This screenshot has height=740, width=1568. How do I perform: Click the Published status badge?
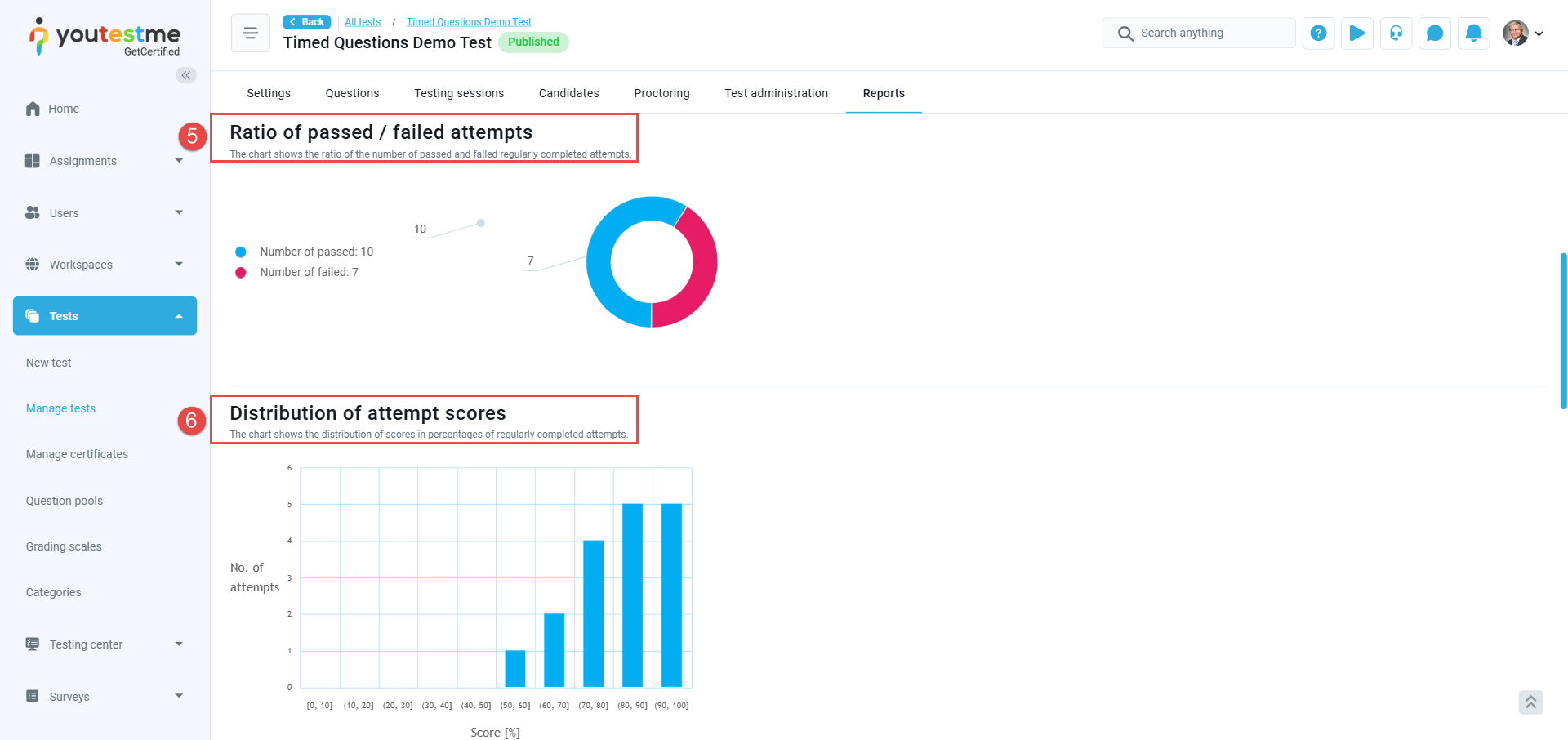point(533,42)
